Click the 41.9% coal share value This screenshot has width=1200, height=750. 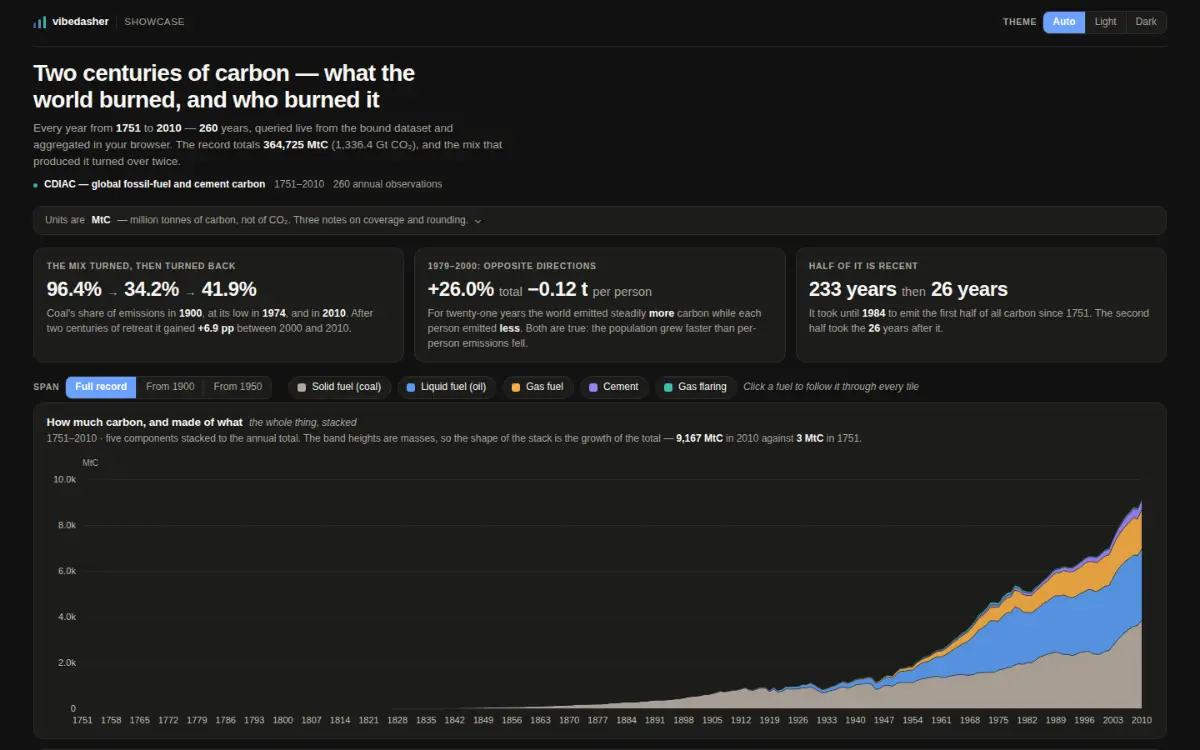[x=229, y=290]
